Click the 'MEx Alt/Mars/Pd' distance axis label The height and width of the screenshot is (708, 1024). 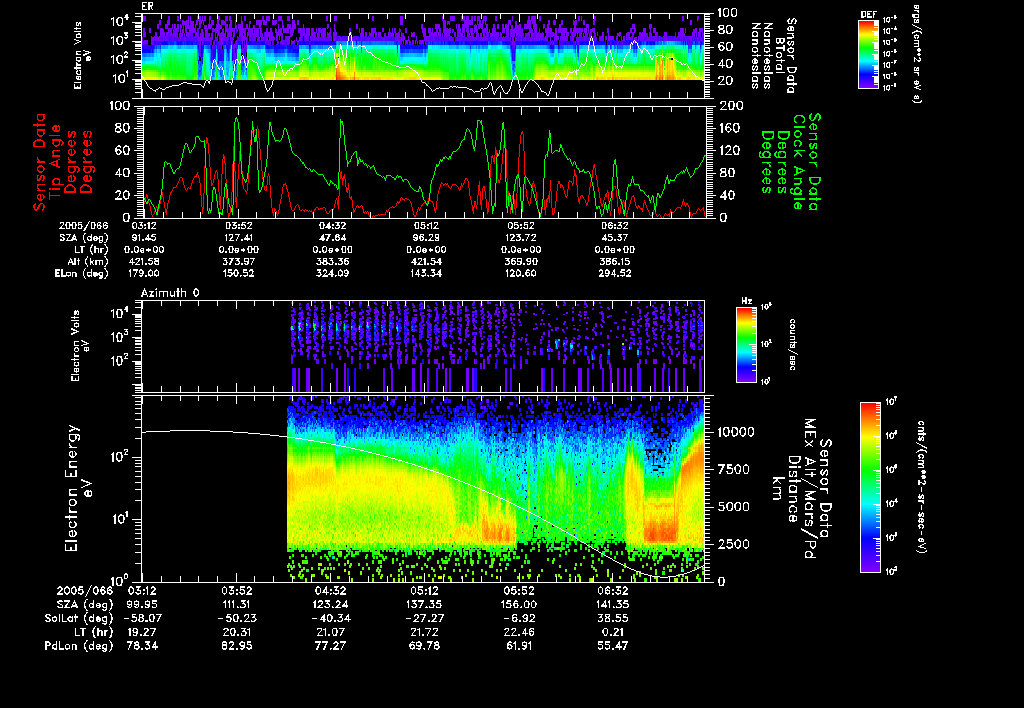click(809, 489)
